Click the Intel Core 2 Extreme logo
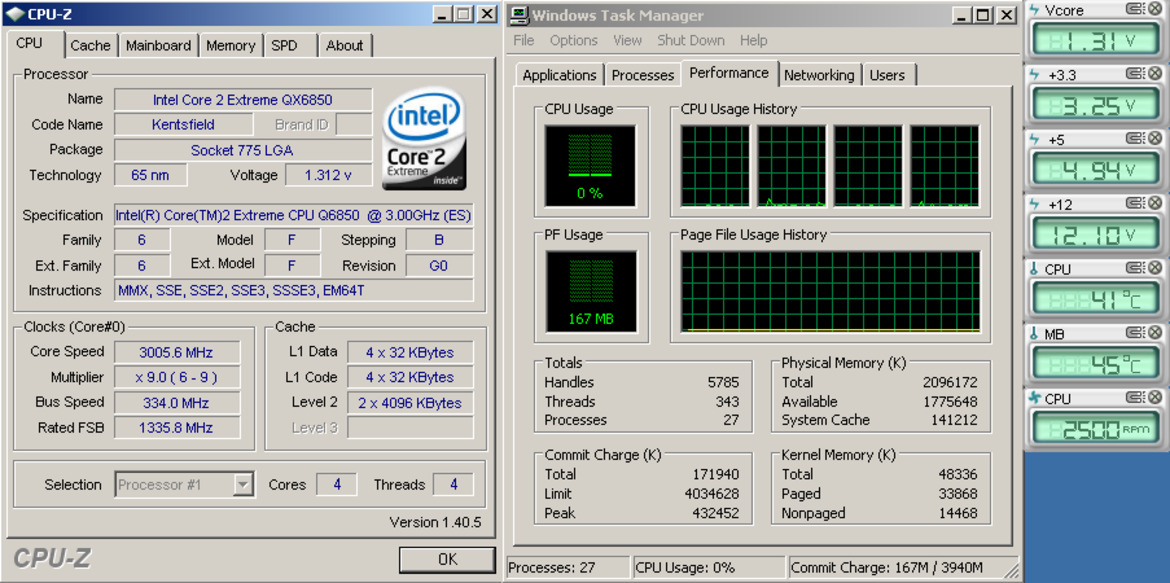 point(424,138)
